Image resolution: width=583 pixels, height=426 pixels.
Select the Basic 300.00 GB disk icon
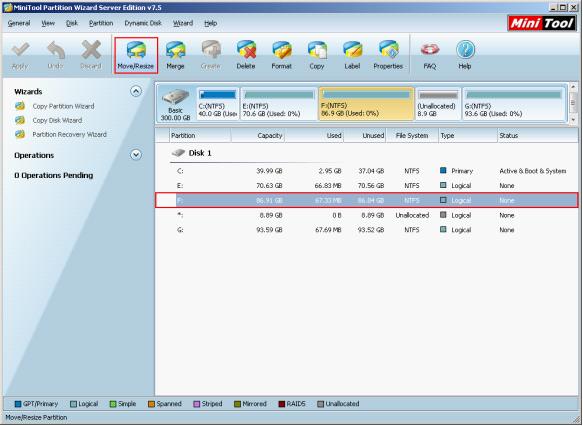tap(175, 98)
